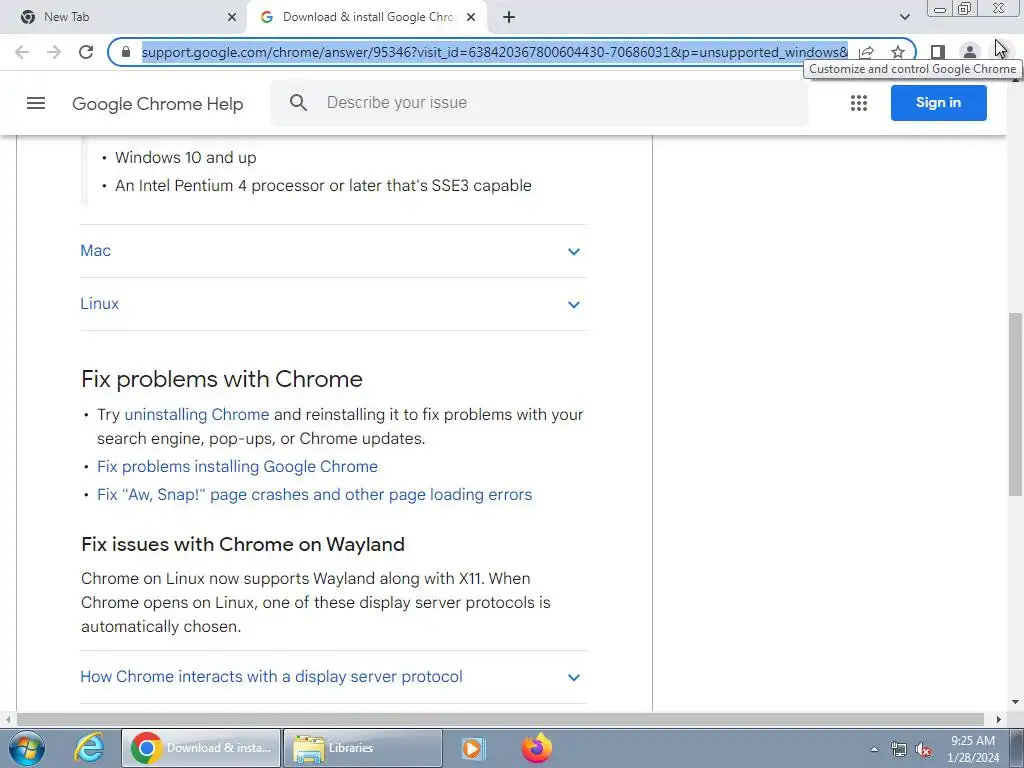Open the clock showing 9:25 AM
Image resolution: width=1024 pixels, height=768 pixels.
point(973,749)
